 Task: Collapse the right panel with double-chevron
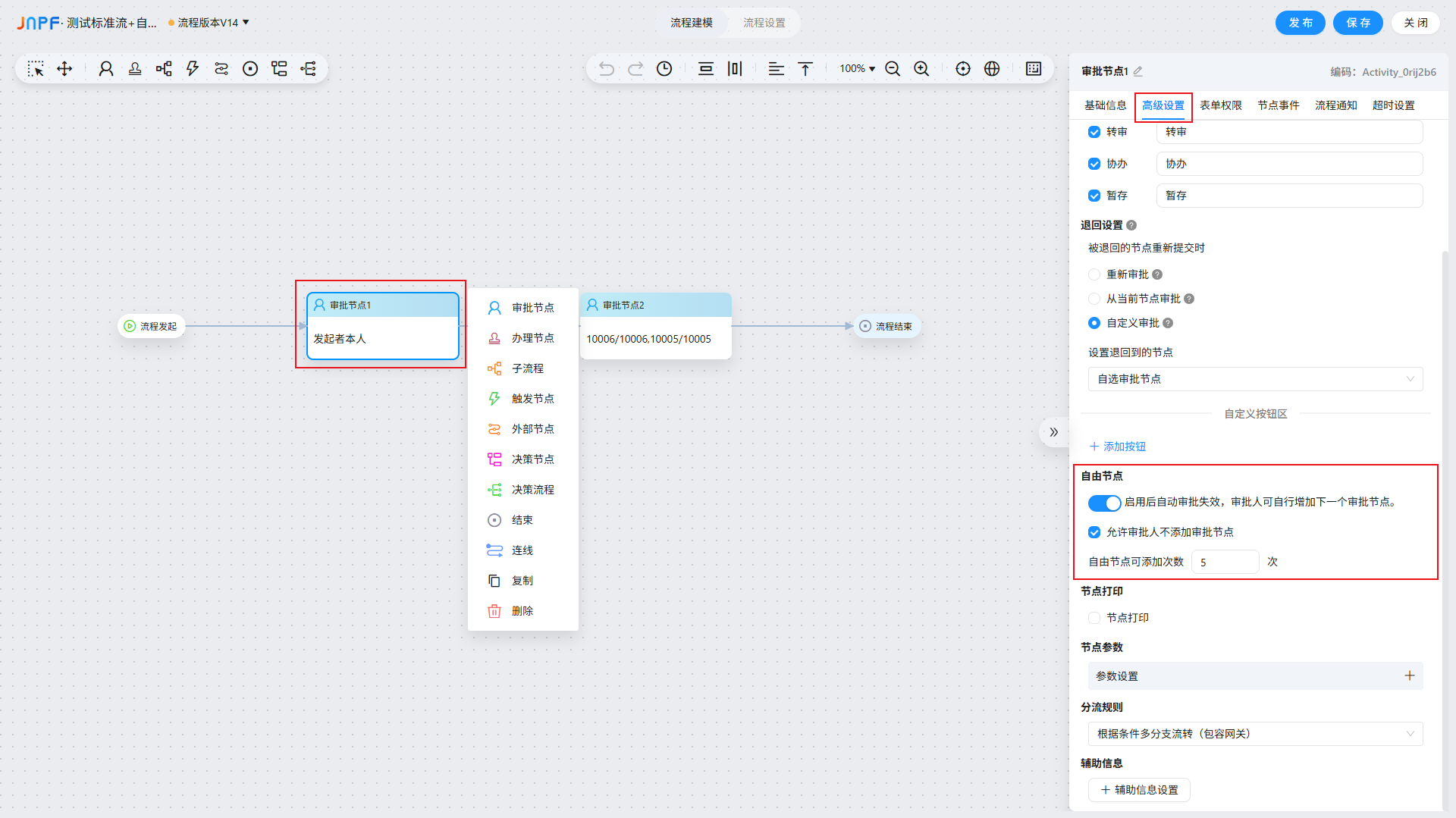pyautogui.click(x=1053, y=432)
